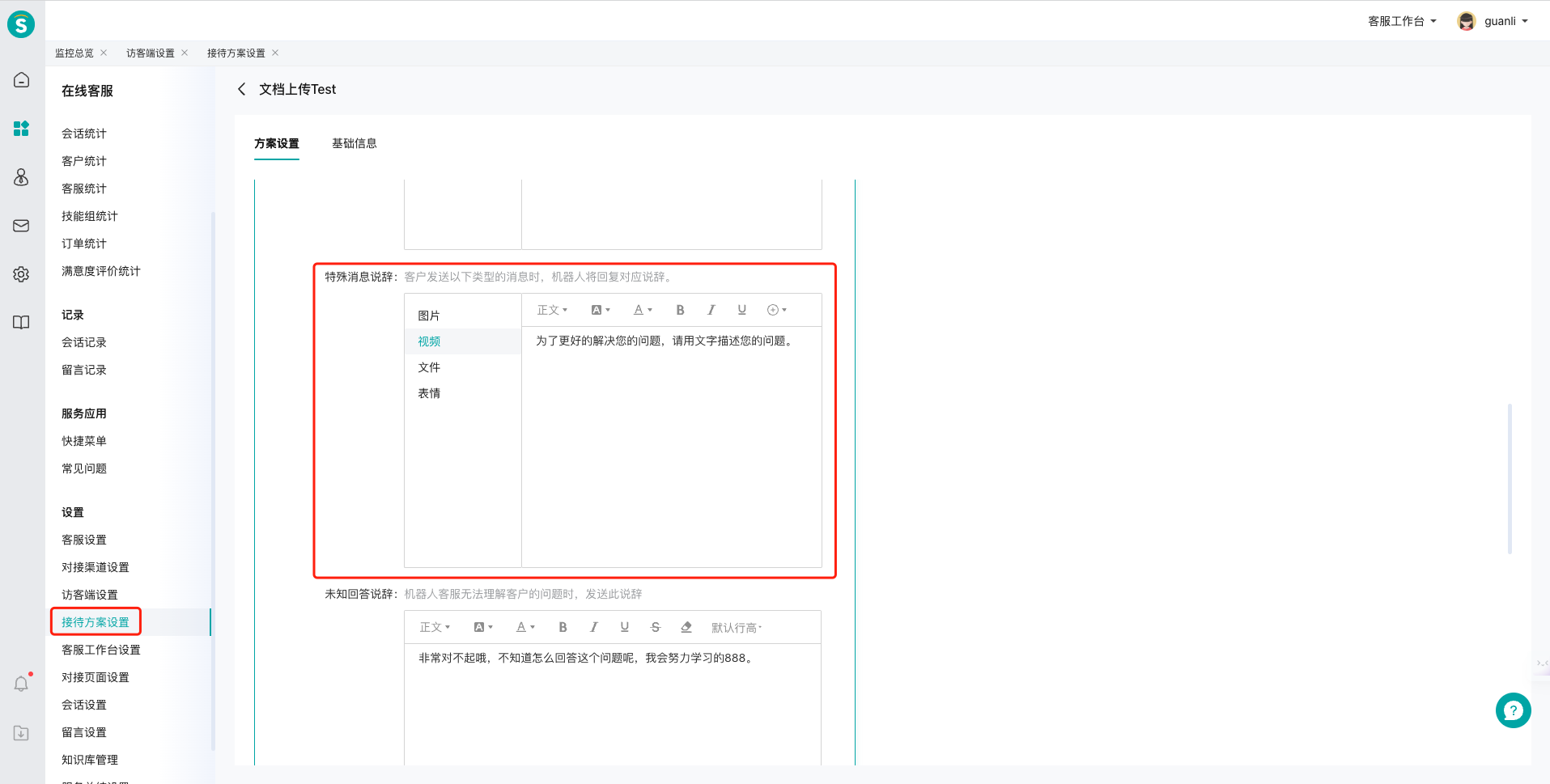Toggle underline in unknown answer editor
The image size is (1550, 784).
coord(624,627)
